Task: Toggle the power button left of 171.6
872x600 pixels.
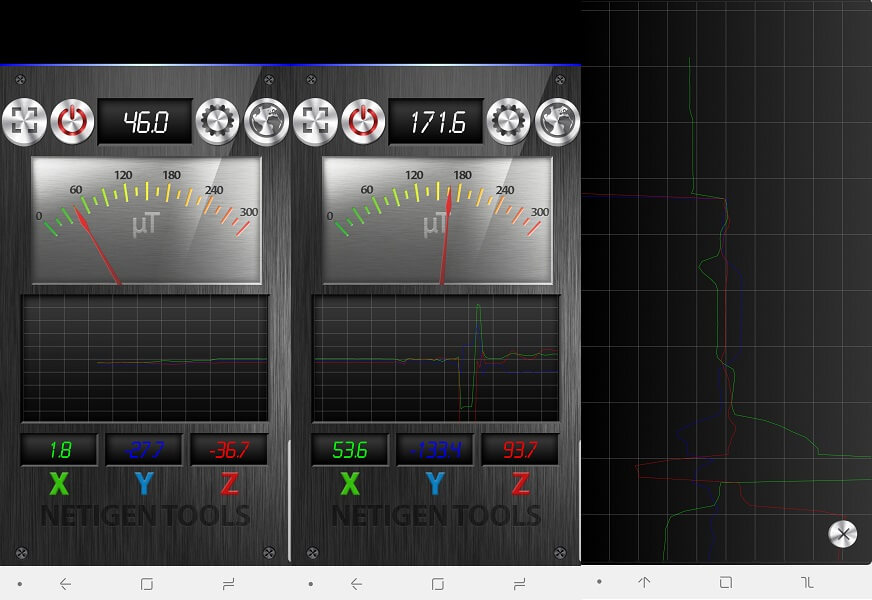Action: 363,122
